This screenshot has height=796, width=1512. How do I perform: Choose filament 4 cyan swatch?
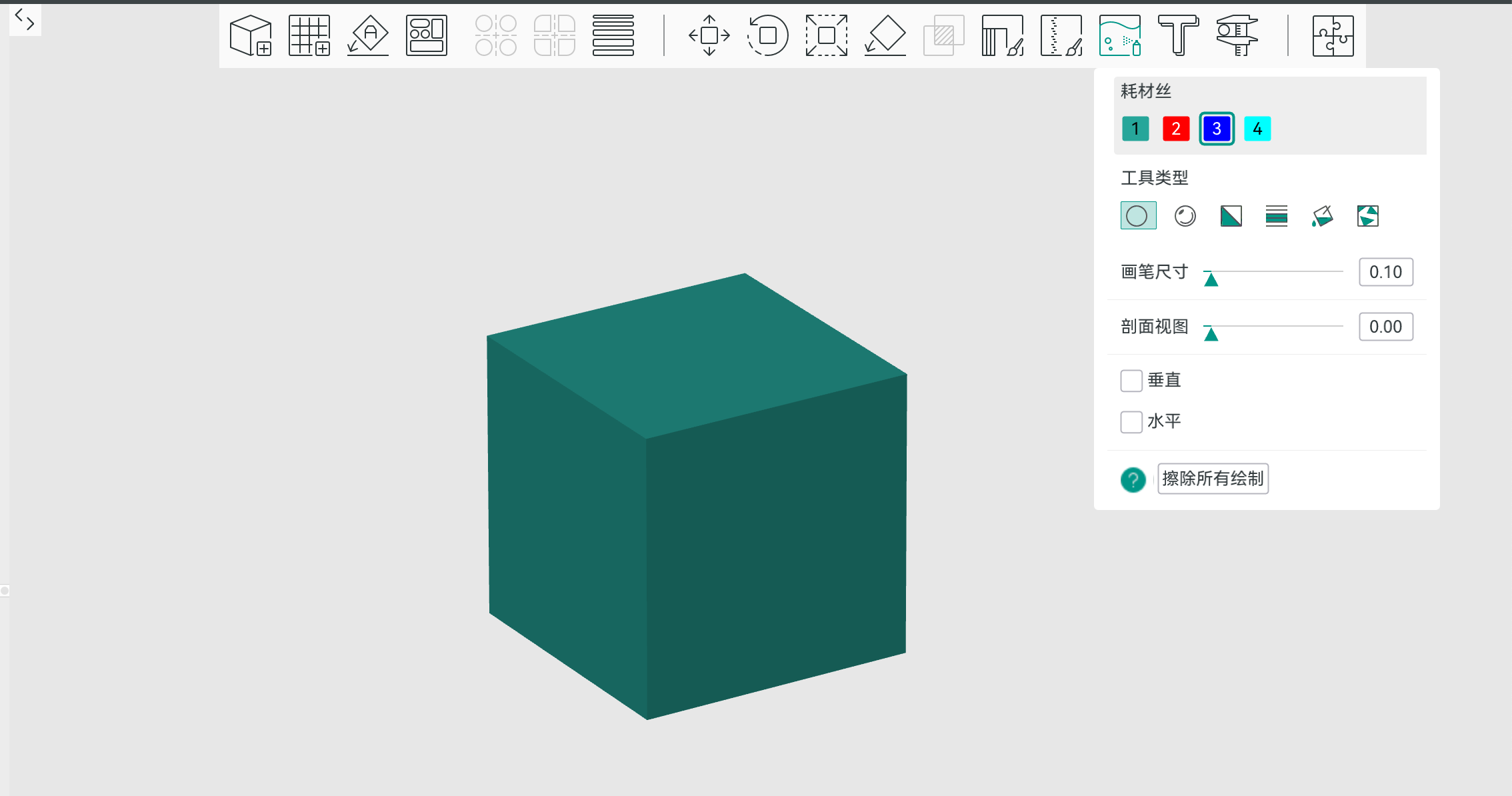point(1257,129)
